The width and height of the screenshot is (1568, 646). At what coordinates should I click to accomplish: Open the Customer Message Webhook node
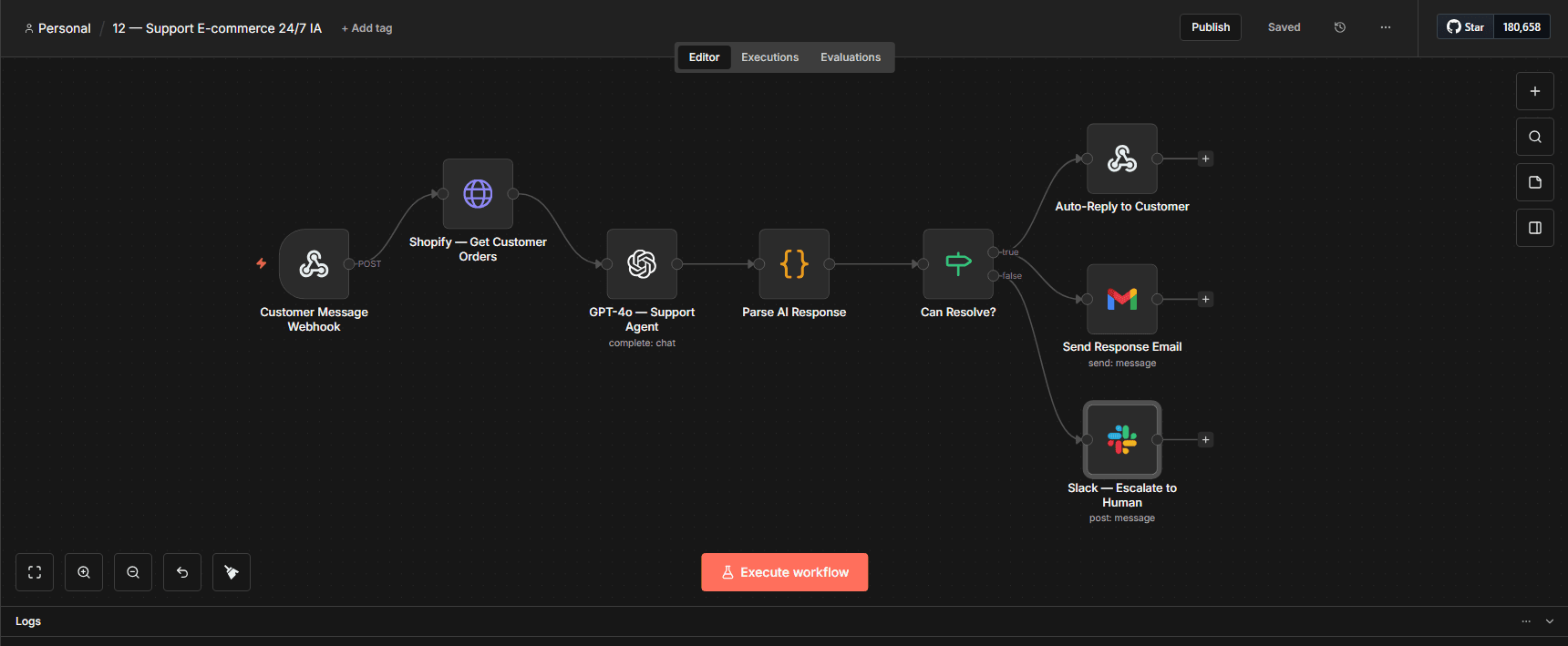[x=314, y=263]
